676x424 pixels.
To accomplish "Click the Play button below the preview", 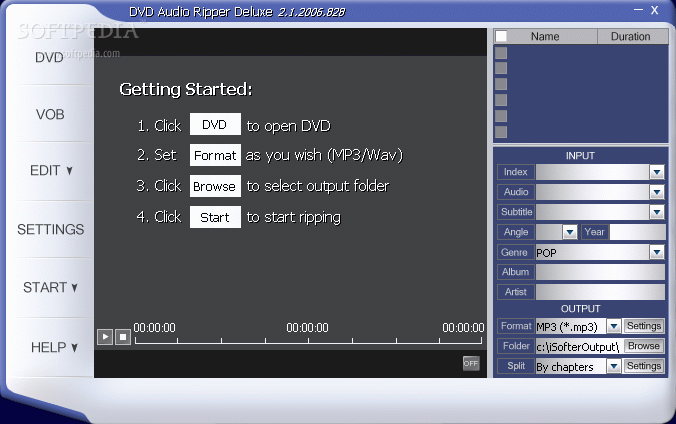I will pos(105,336).
